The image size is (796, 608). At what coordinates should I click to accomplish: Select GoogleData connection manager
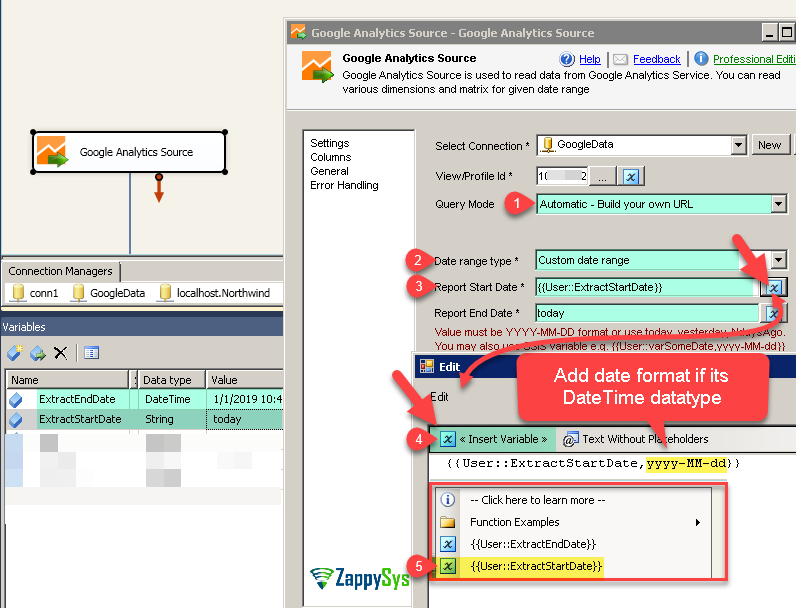[x=109, y=293]
